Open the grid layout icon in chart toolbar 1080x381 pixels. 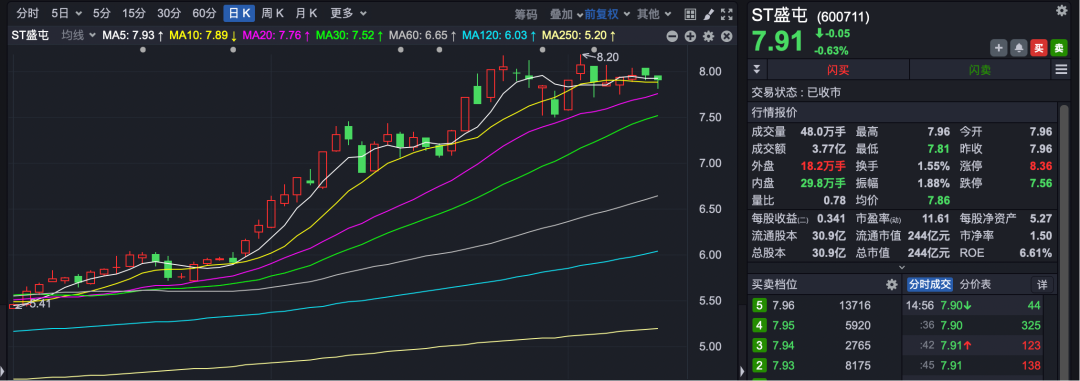(690, 14)
